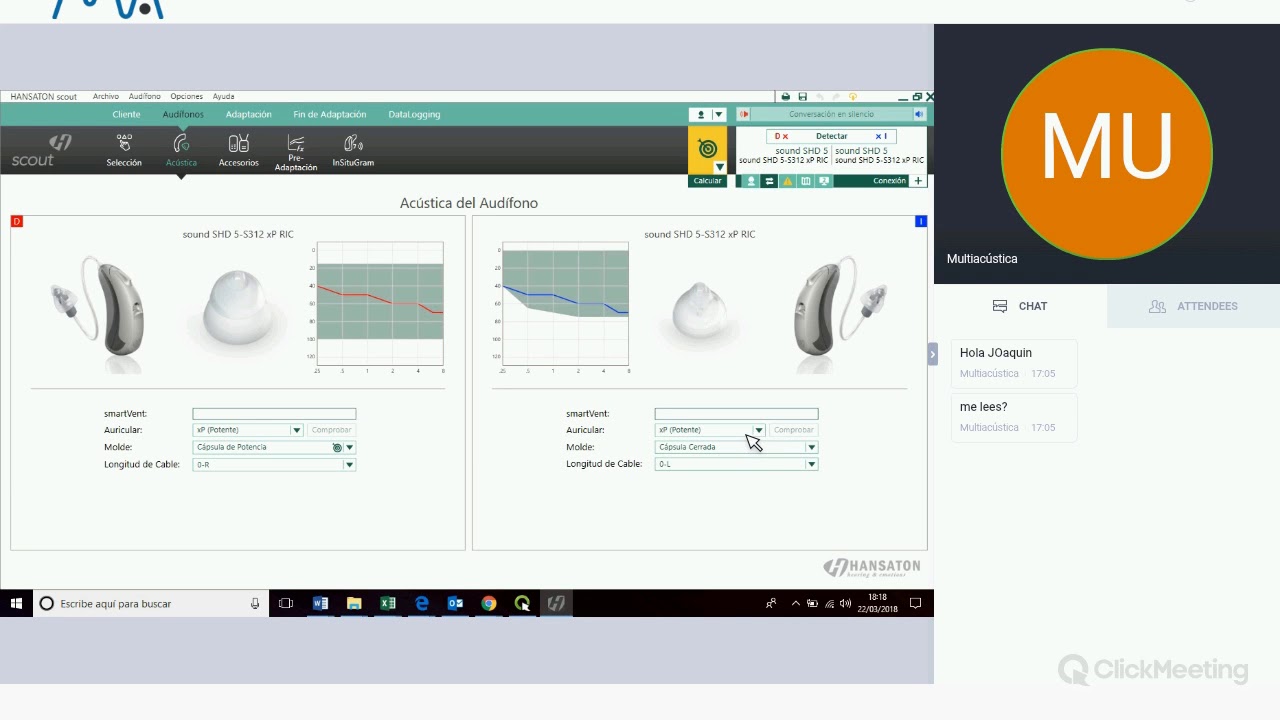Switch to the Cliente tab
The height and width of the screenshot is (720, 1280).
[x=127, y=115]
